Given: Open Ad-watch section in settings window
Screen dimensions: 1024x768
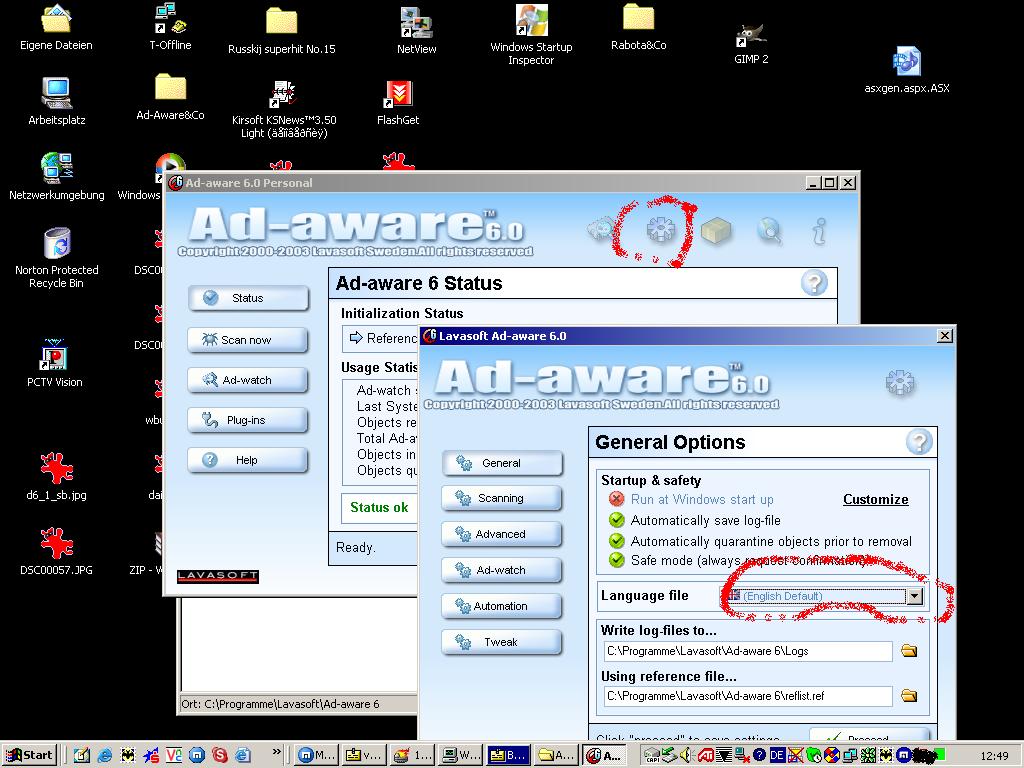Looking at the screenshot, I should (x=502, y=570).
